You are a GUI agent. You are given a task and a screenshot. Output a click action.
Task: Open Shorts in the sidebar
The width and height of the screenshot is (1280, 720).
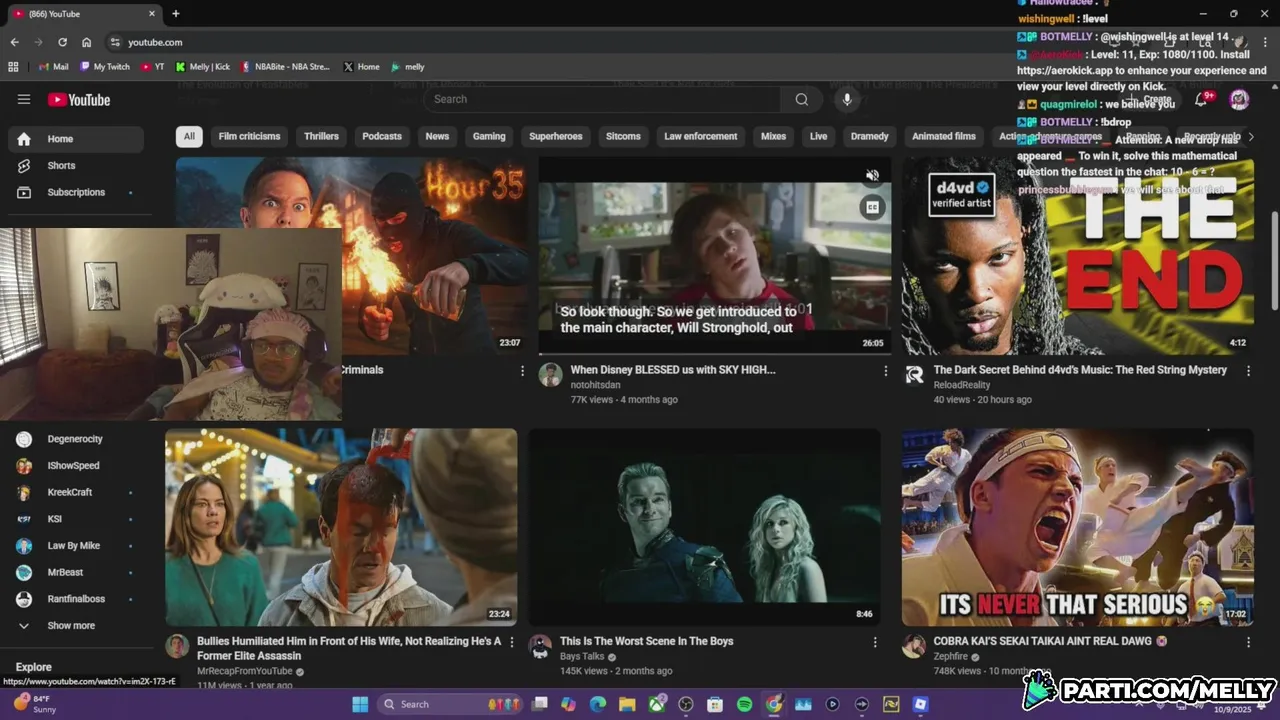pyautogui.click(x=76, y=165)
